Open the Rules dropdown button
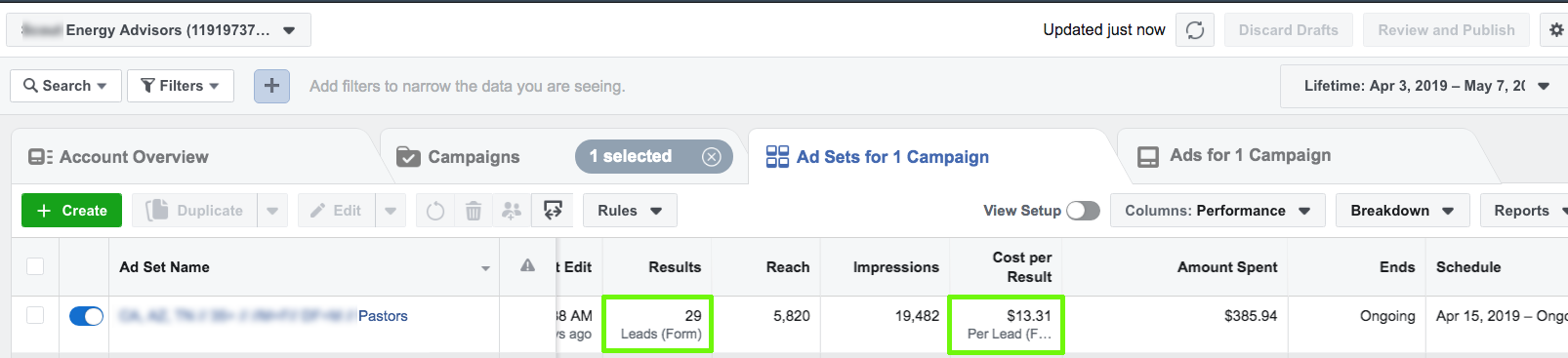The width and height of the screenshot is (1568, 358). [630, 211]
